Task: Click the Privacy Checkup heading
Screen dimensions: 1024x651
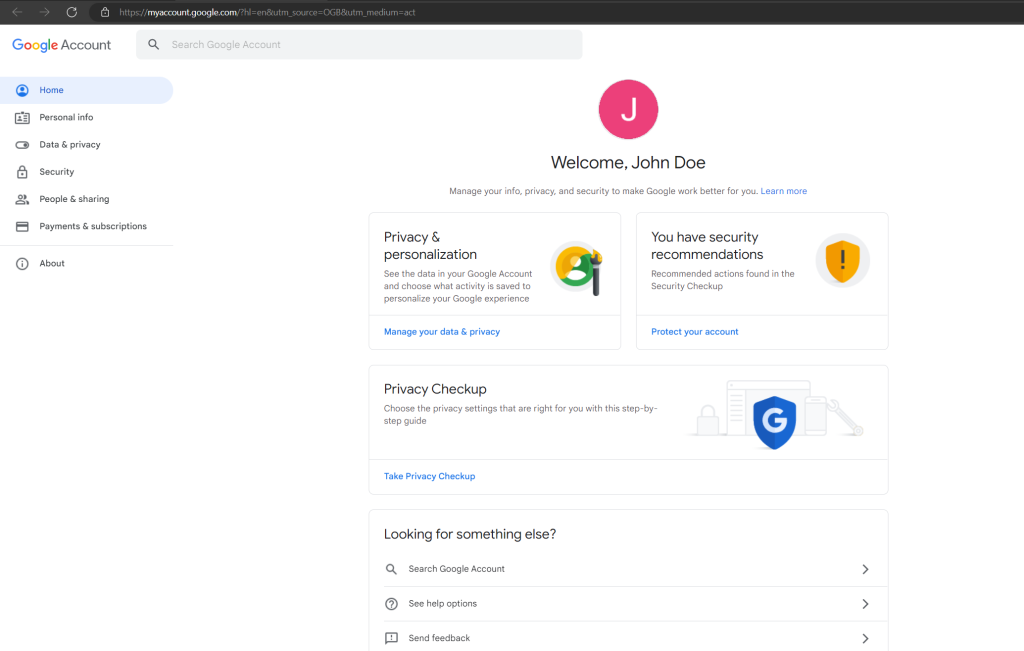Action: 435,389
